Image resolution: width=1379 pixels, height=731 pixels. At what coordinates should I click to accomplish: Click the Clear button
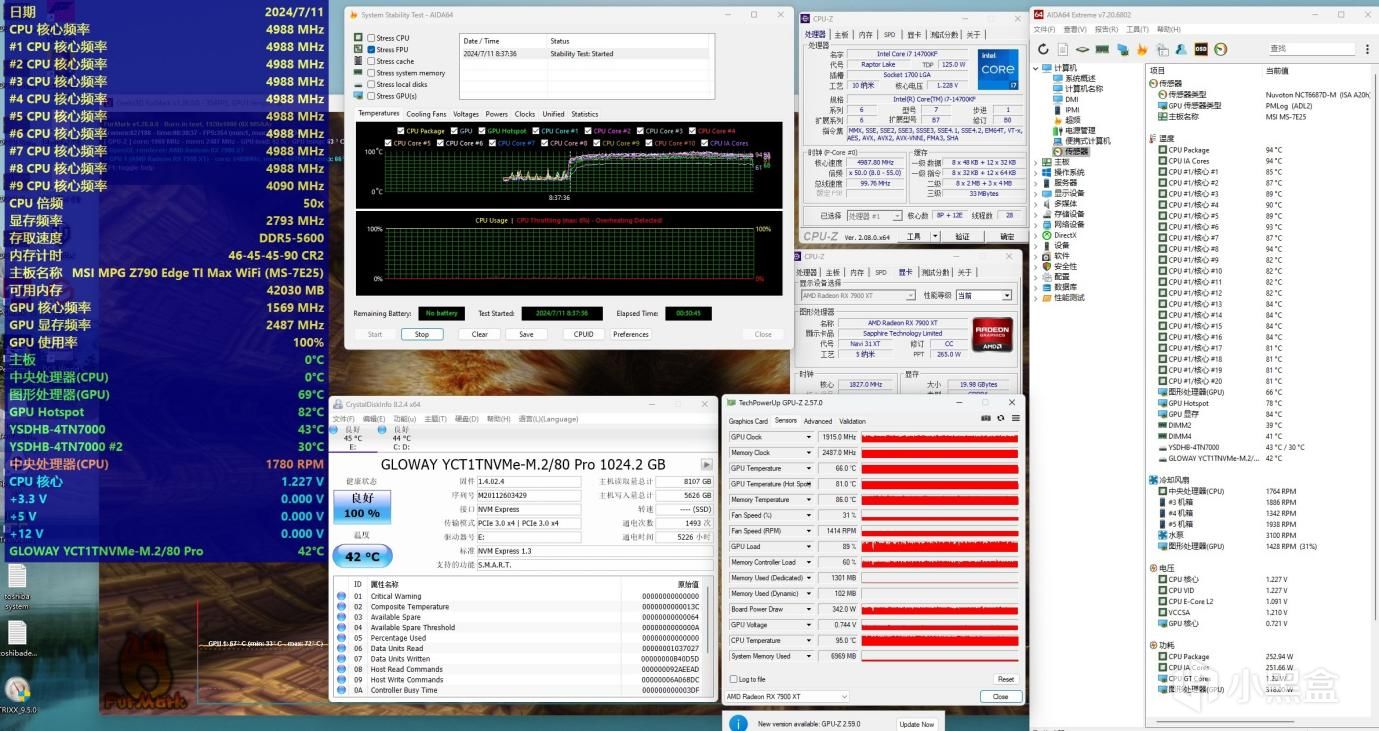[x=480, y=334]
